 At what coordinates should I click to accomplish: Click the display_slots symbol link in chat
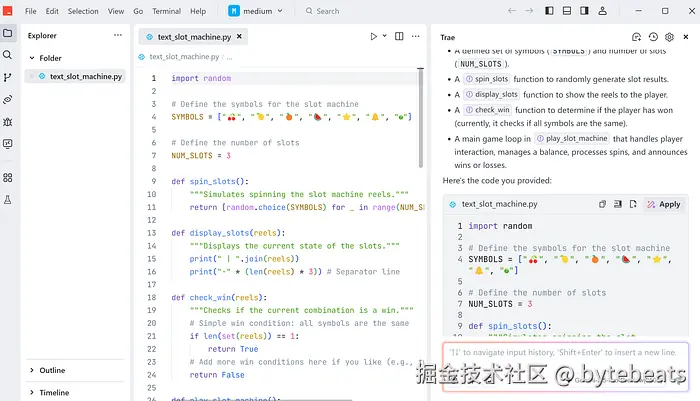tap(491, 95)
